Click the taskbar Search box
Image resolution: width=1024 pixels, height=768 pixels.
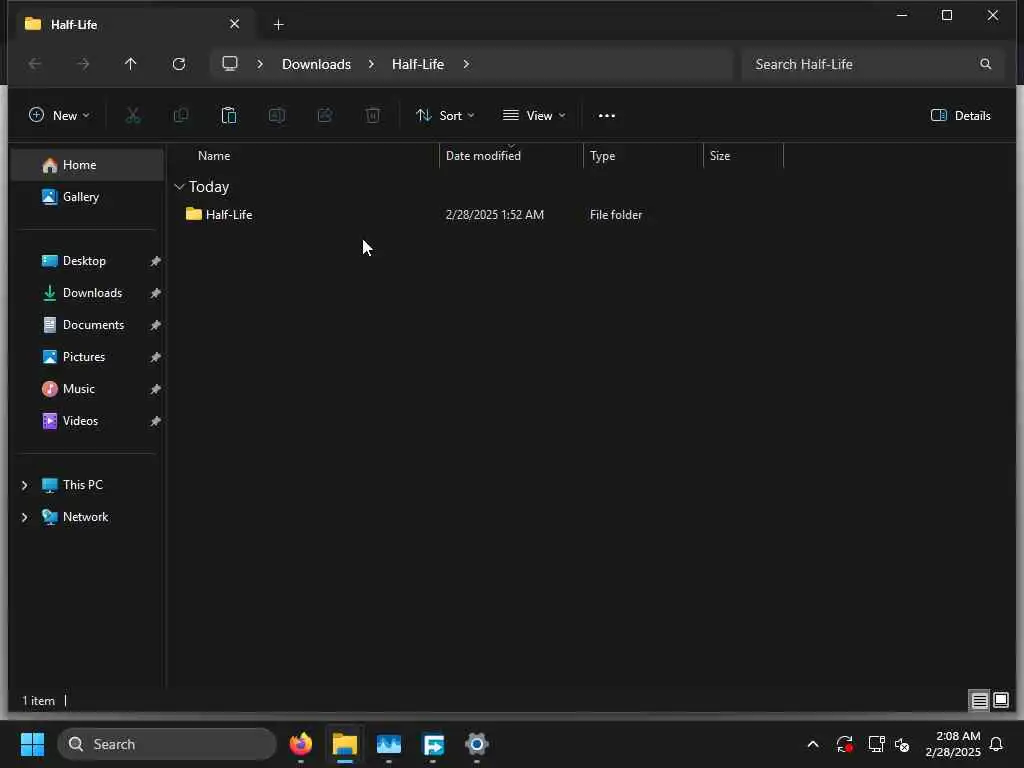[167, 744]
